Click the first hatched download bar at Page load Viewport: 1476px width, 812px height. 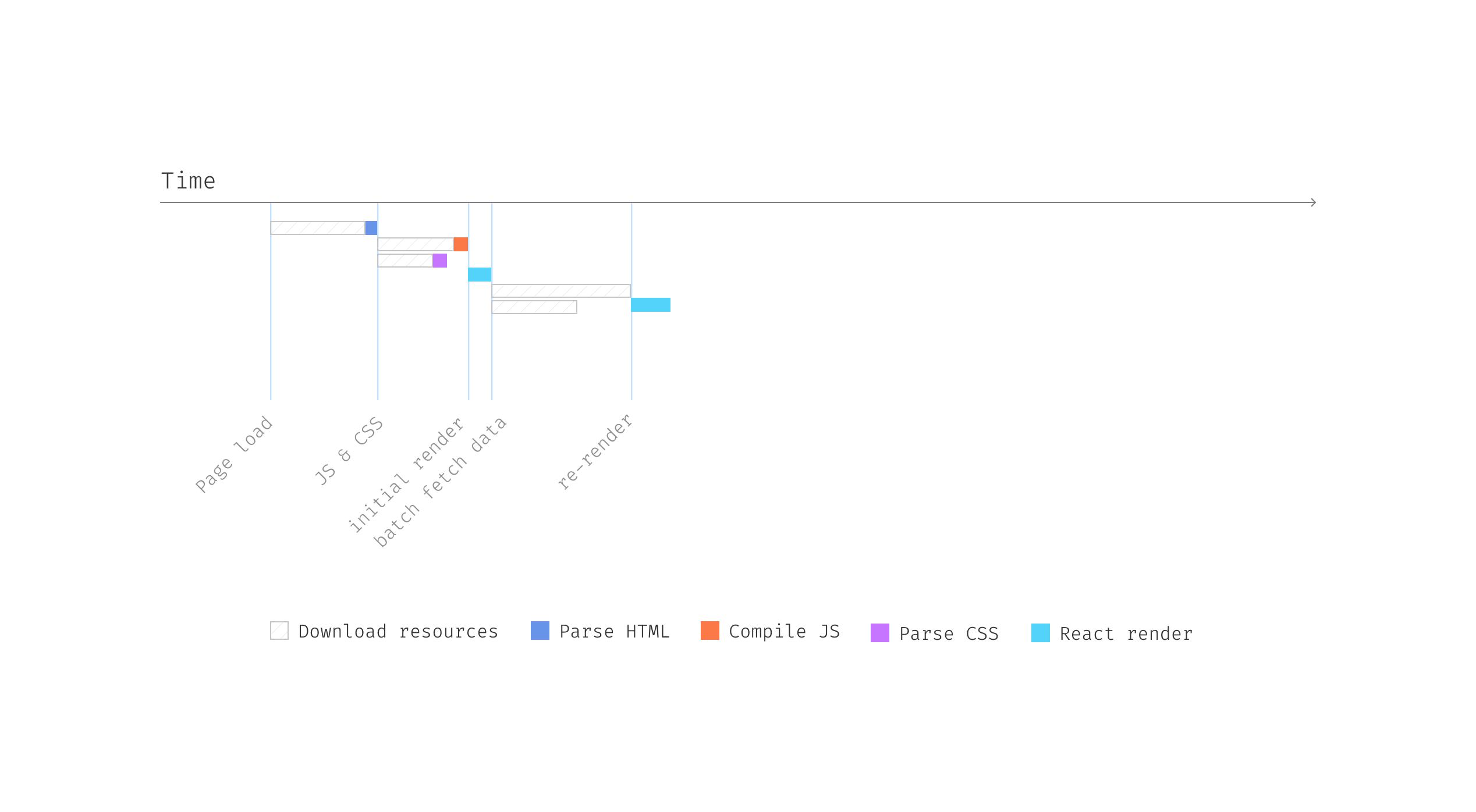point(318,228)
